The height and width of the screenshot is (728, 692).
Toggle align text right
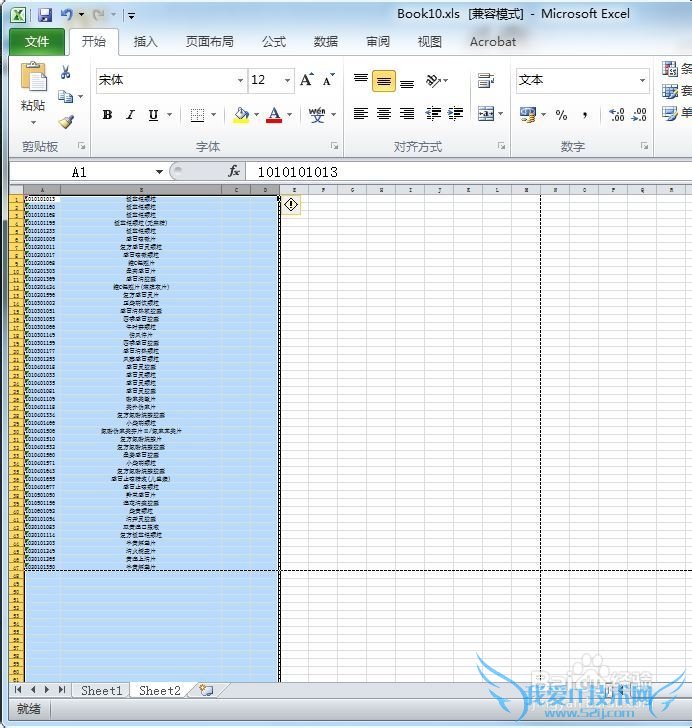407,114
